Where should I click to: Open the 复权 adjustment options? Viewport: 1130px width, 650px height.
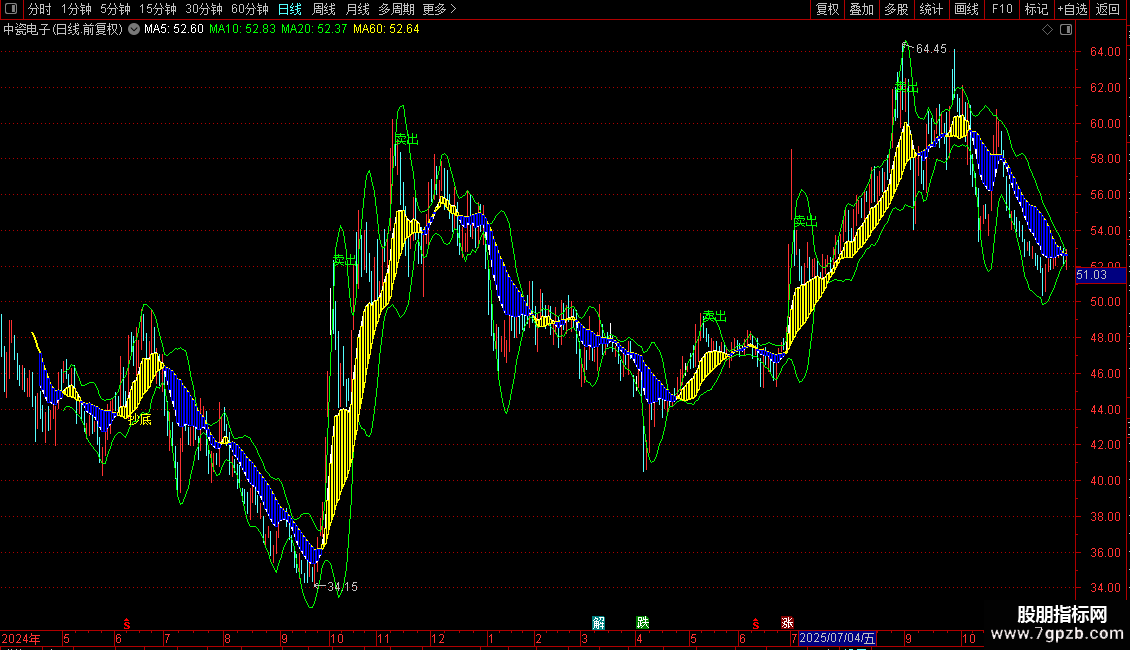point(827,9)
